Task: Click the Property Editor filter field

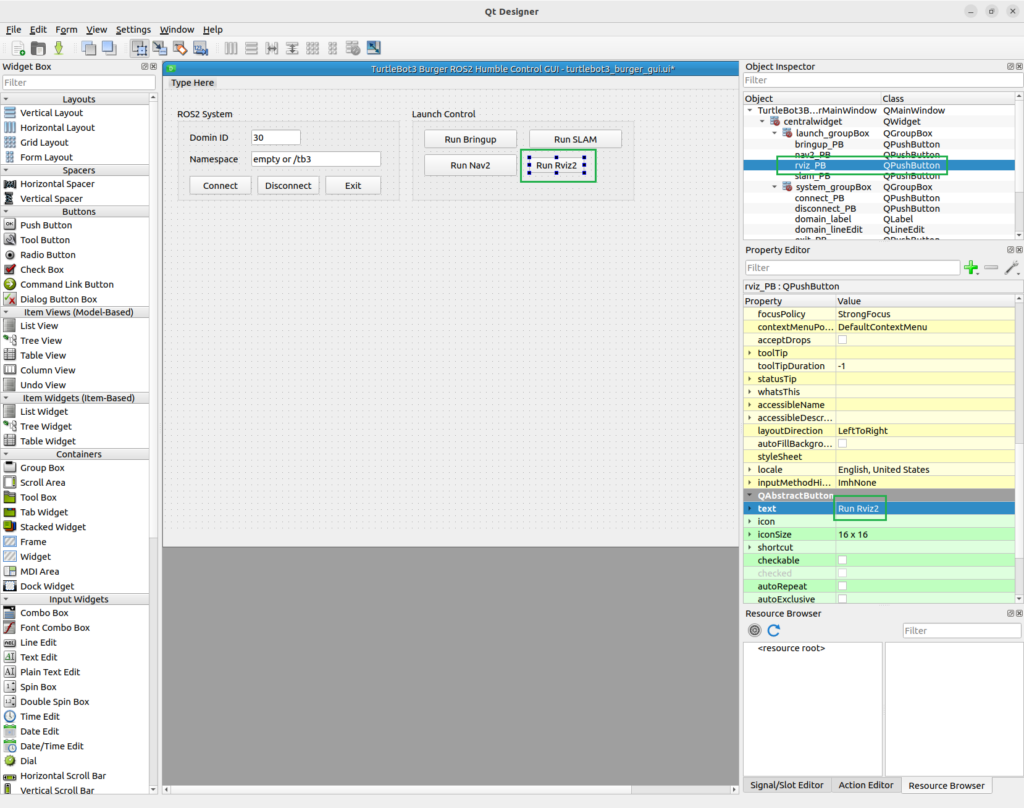Action: point(852,268)
